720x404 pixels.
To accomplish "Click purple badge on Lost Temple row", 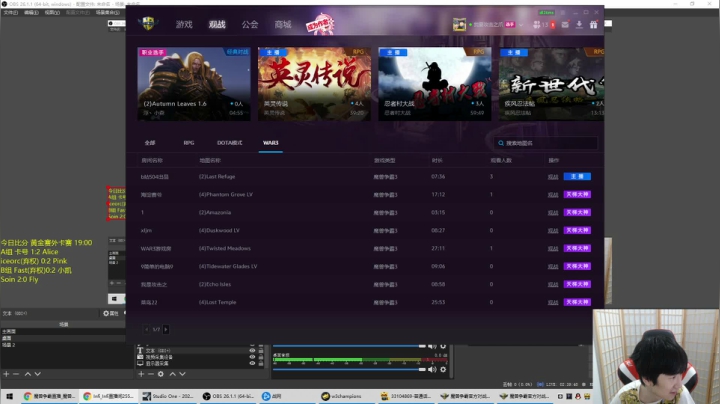I will coord(577,302).
